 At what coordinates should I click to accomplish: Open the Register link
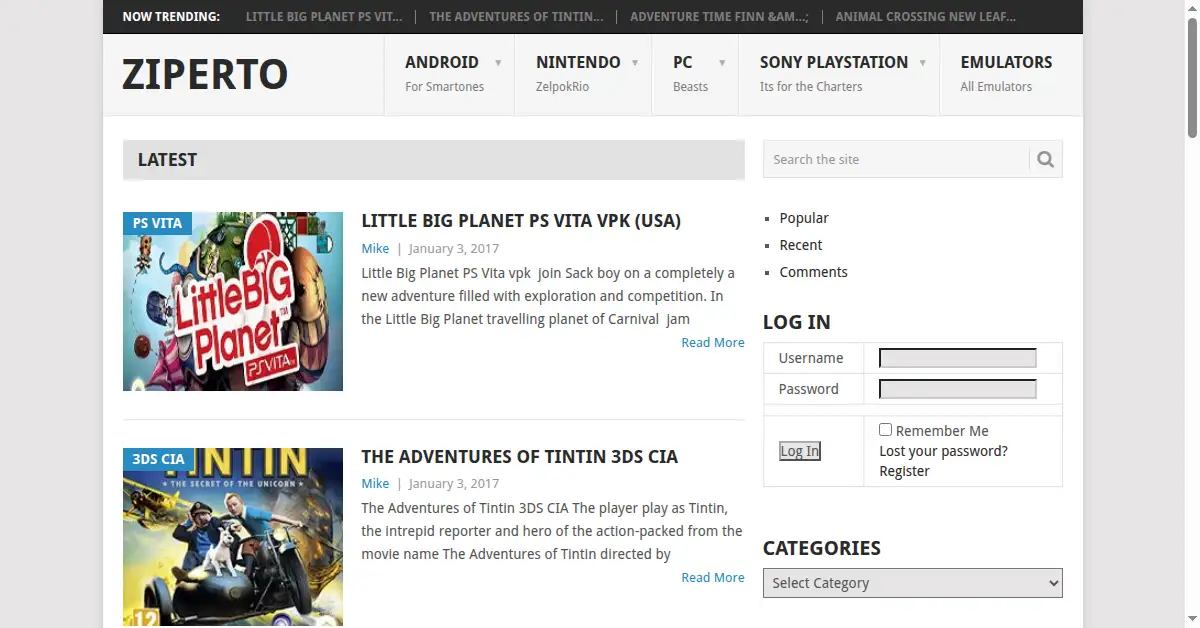(904, 471)
